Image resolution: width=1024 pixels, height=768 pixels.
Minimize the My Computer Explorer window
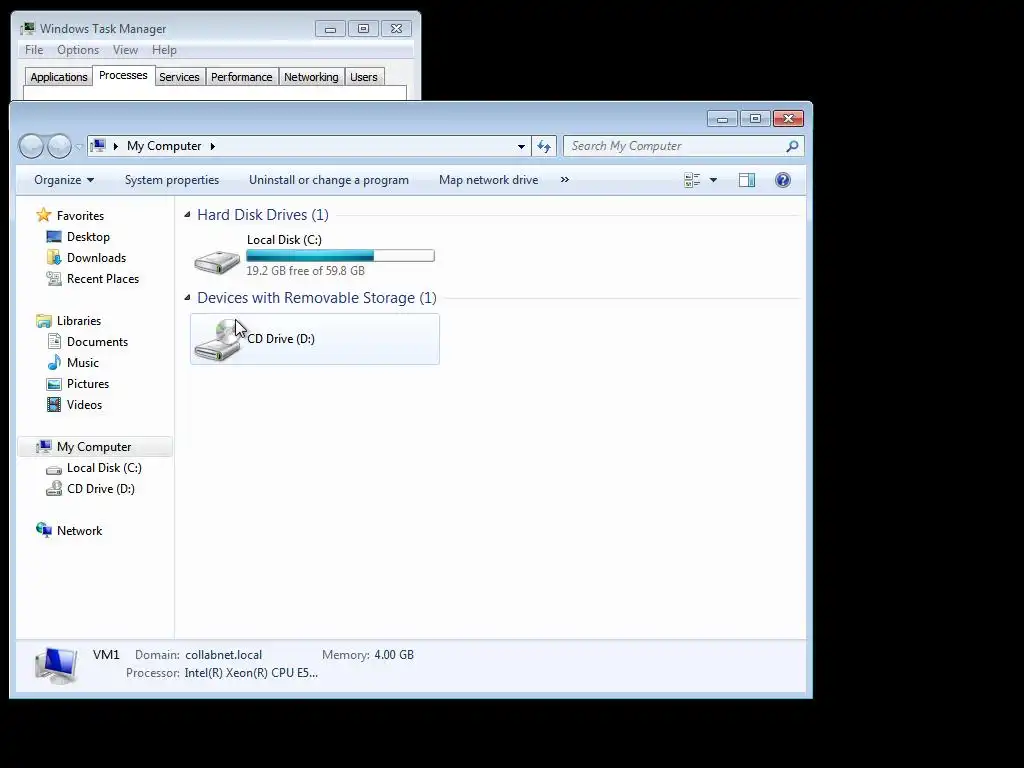tap(722, 119)
